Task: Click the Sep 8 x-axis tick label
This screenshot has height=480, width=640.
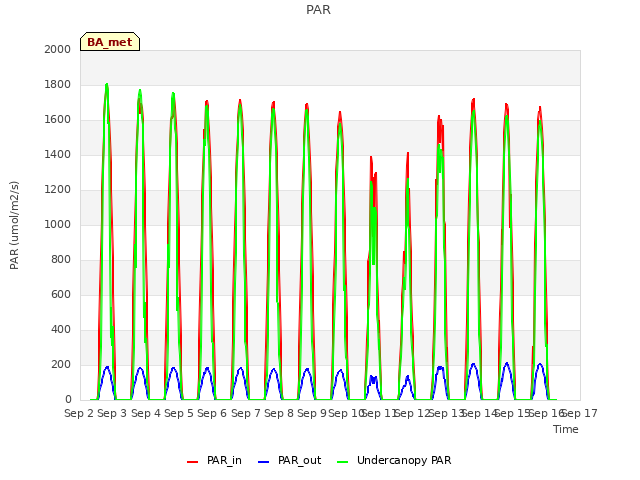Action: point(279,413)
